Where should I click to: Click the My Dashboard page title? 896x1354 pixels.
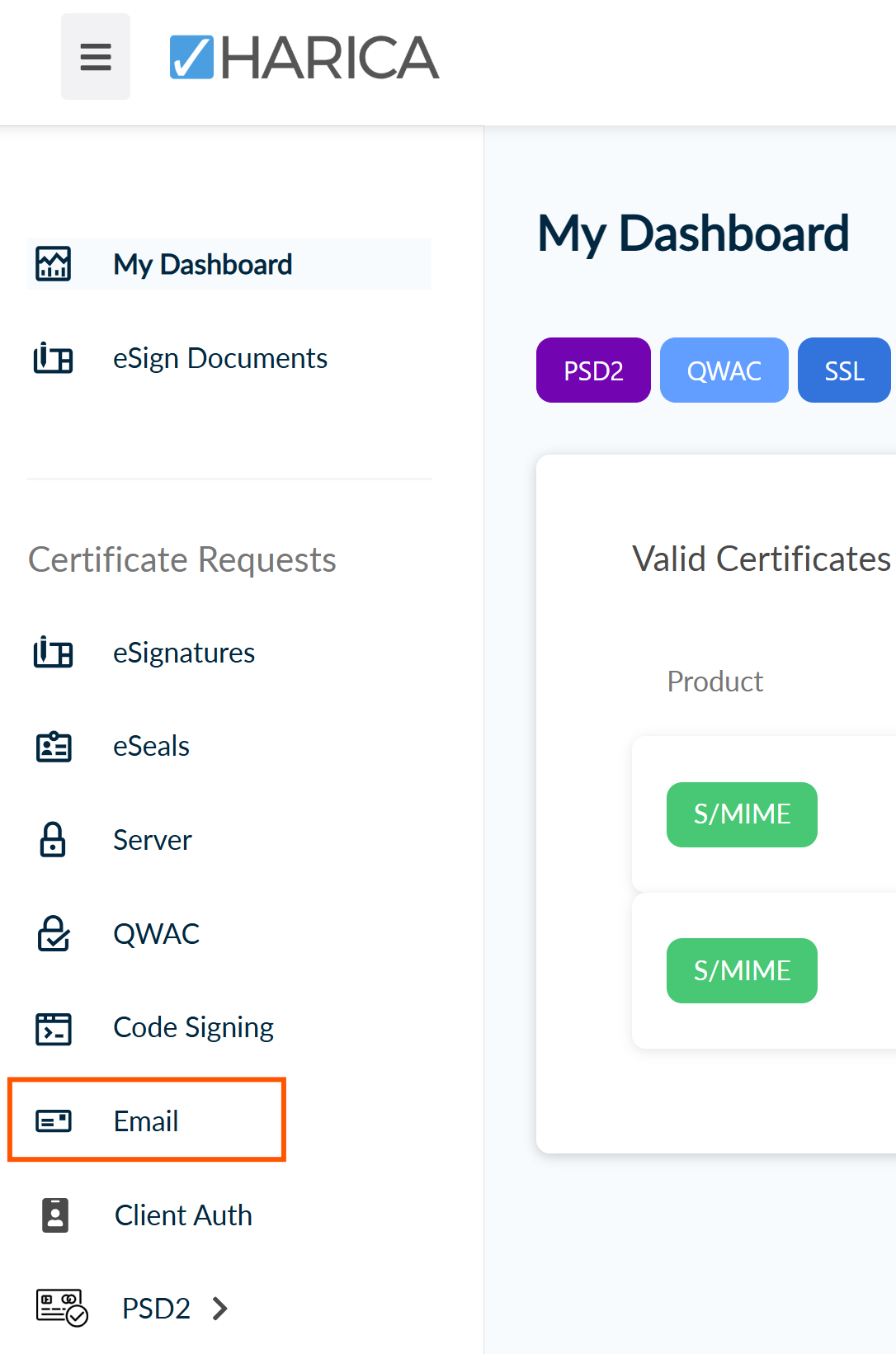(693, 234)
